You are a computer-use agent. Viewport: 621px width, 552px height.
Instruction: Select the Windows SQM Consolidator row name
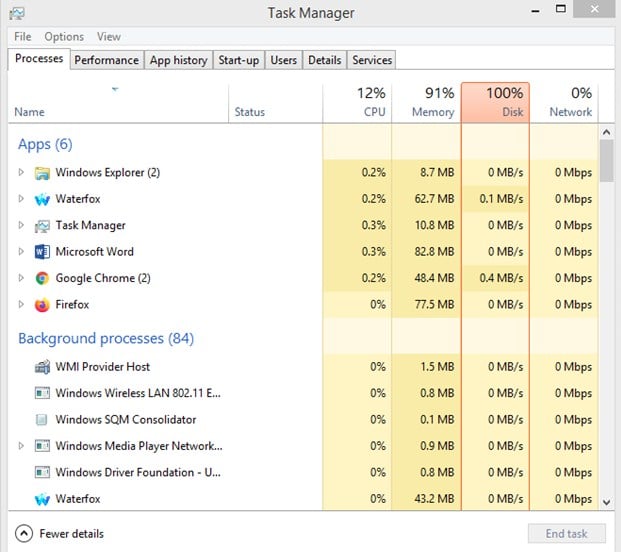click(x=126, y=420)
